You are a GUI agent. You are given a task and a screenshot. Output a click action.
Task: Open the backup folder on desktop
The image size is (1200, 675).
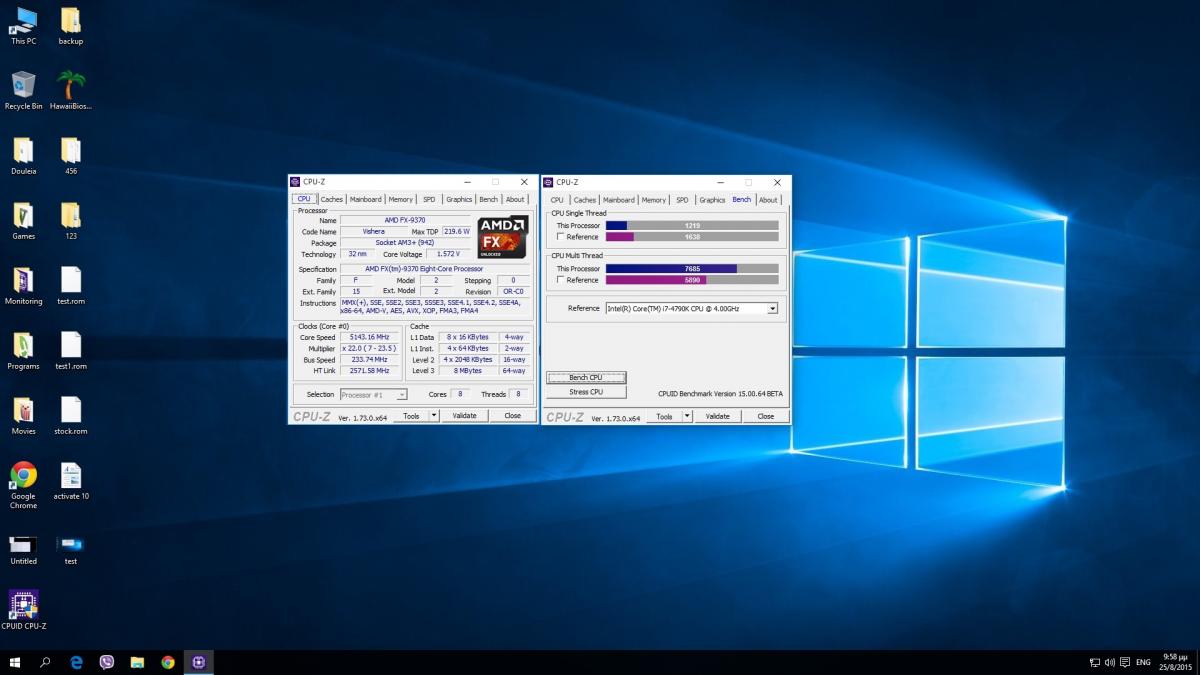point(71,27)
